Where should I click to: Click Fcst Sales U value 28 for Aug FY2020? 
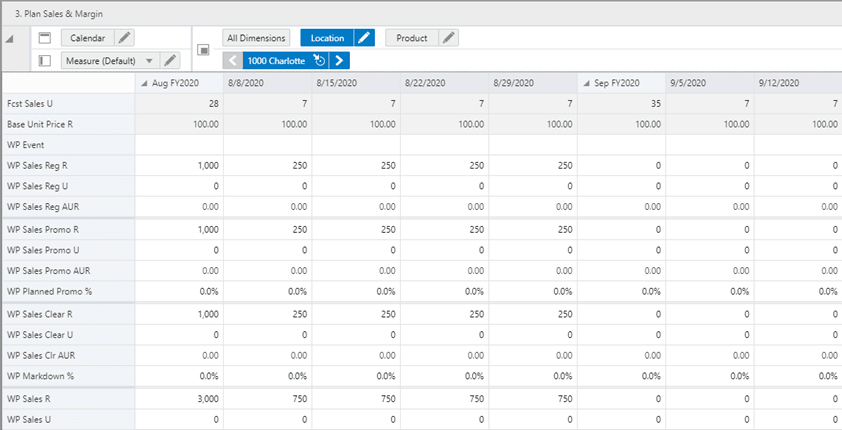coord(179,104)
